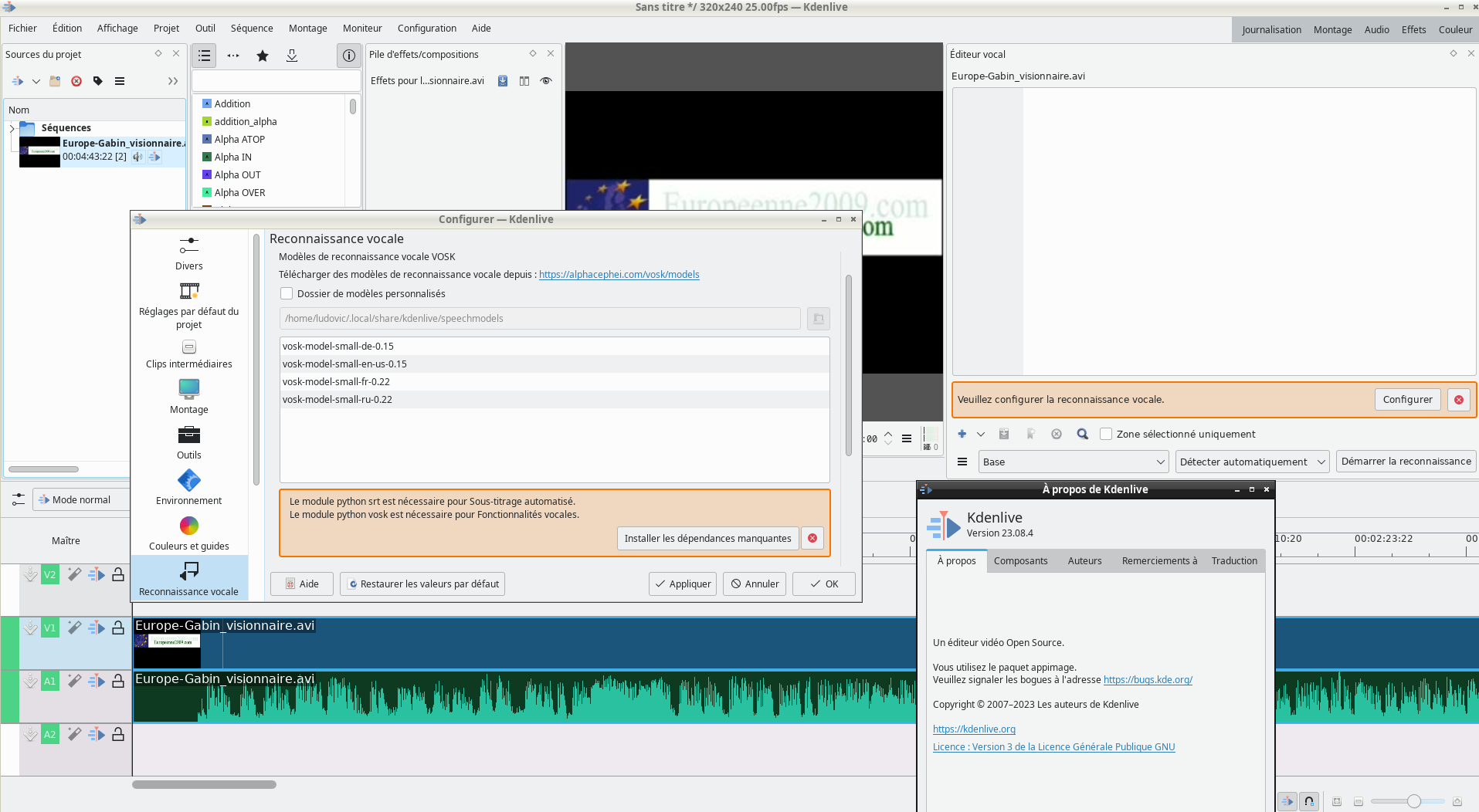Toggle lock on track V1

[118, 628]
